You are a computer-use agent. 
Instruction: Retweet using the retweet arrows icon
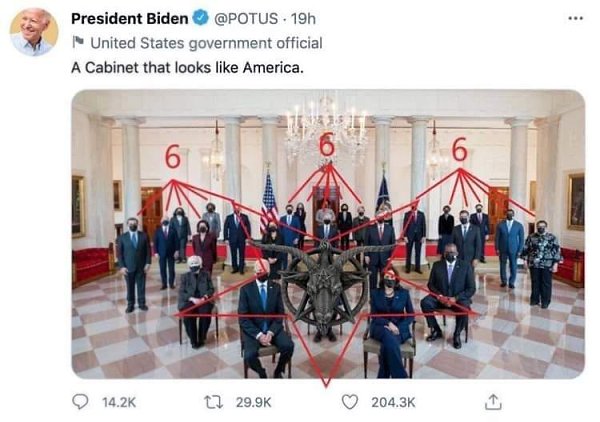pos(214,402)
